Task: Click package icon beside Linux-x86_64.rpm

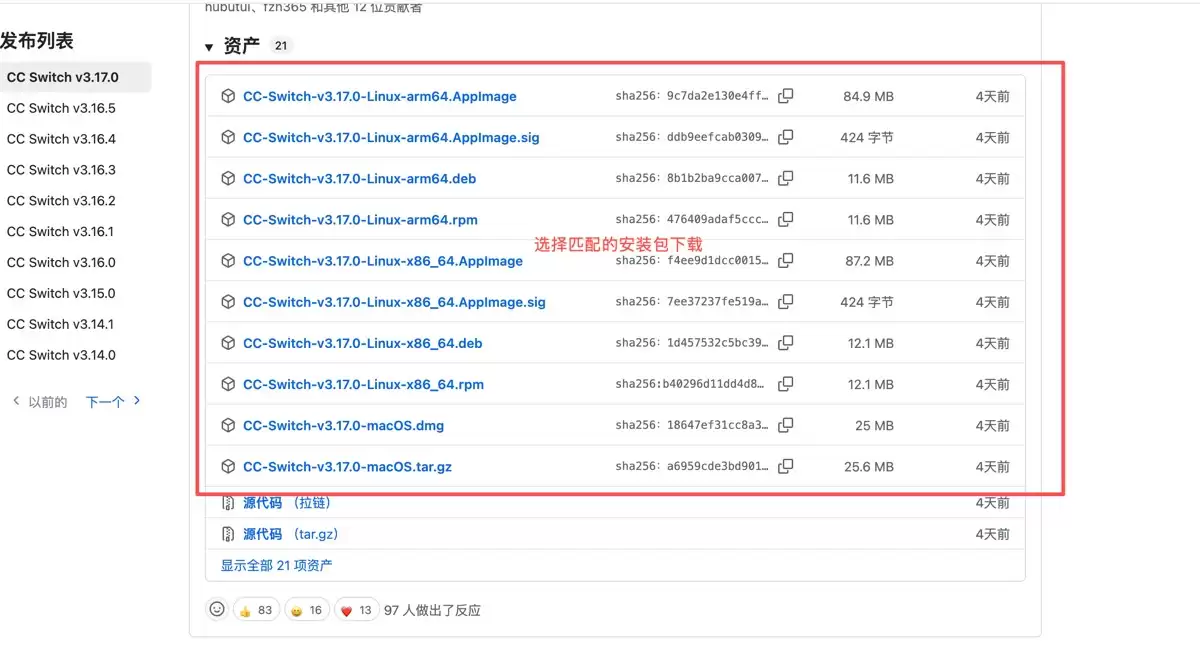Action: click(228, 384)
